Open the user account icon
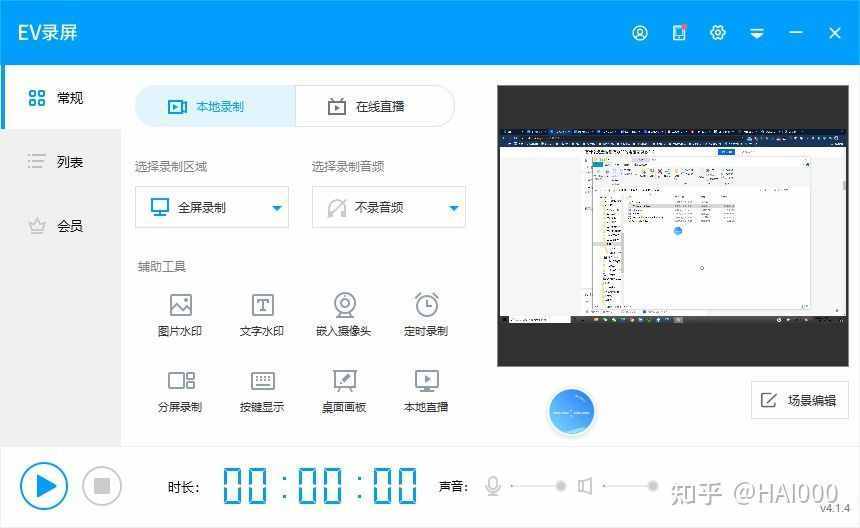The height and width of the screenshot is (528, 860). 640,33
